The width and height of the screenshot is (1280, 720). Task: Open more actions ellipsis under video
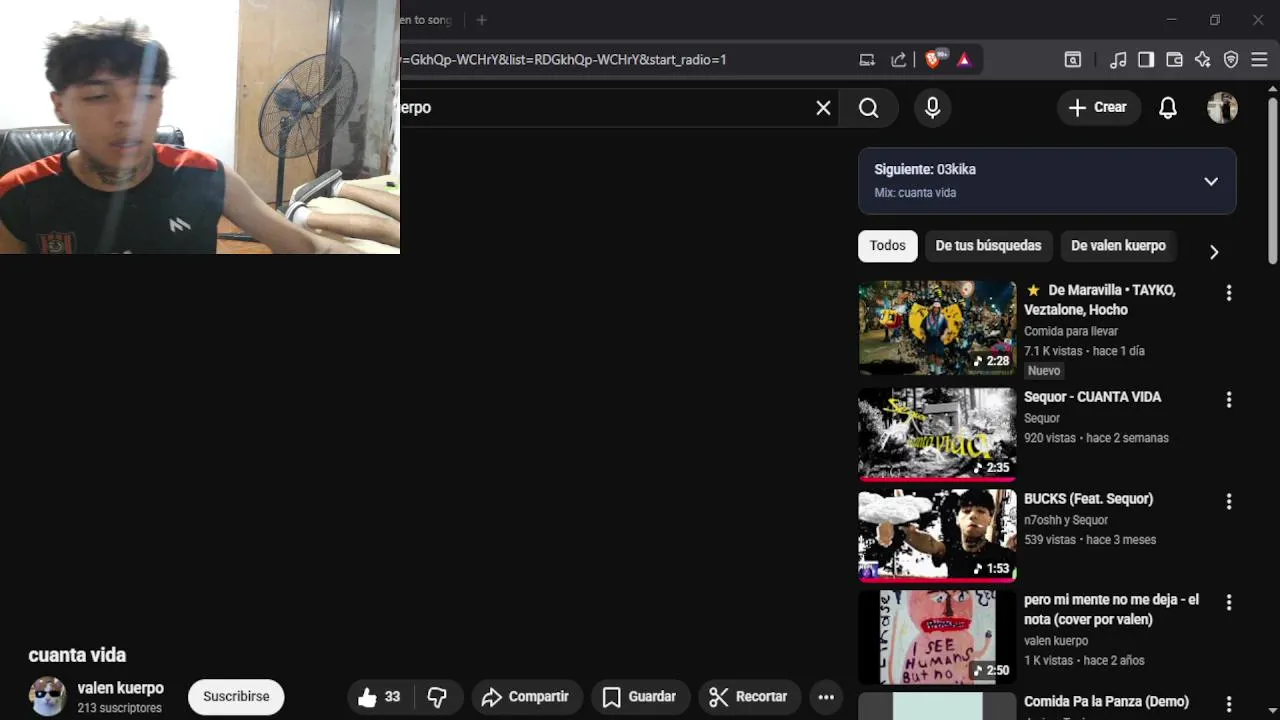pyautogui.click(x=826, y=697)
